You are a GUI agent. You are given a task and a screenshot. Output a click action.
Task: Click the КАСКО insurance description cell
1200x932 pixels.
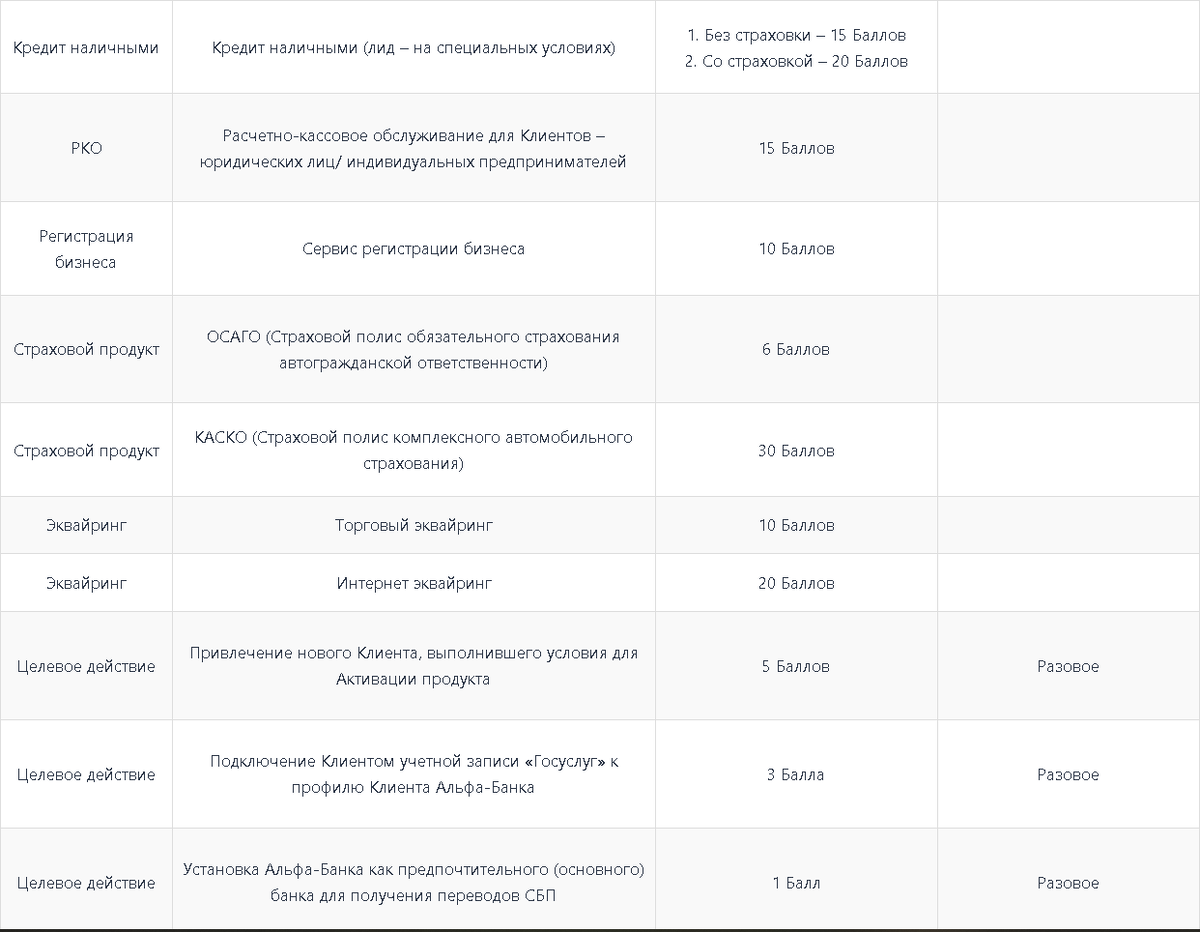(x=414, y=451)
